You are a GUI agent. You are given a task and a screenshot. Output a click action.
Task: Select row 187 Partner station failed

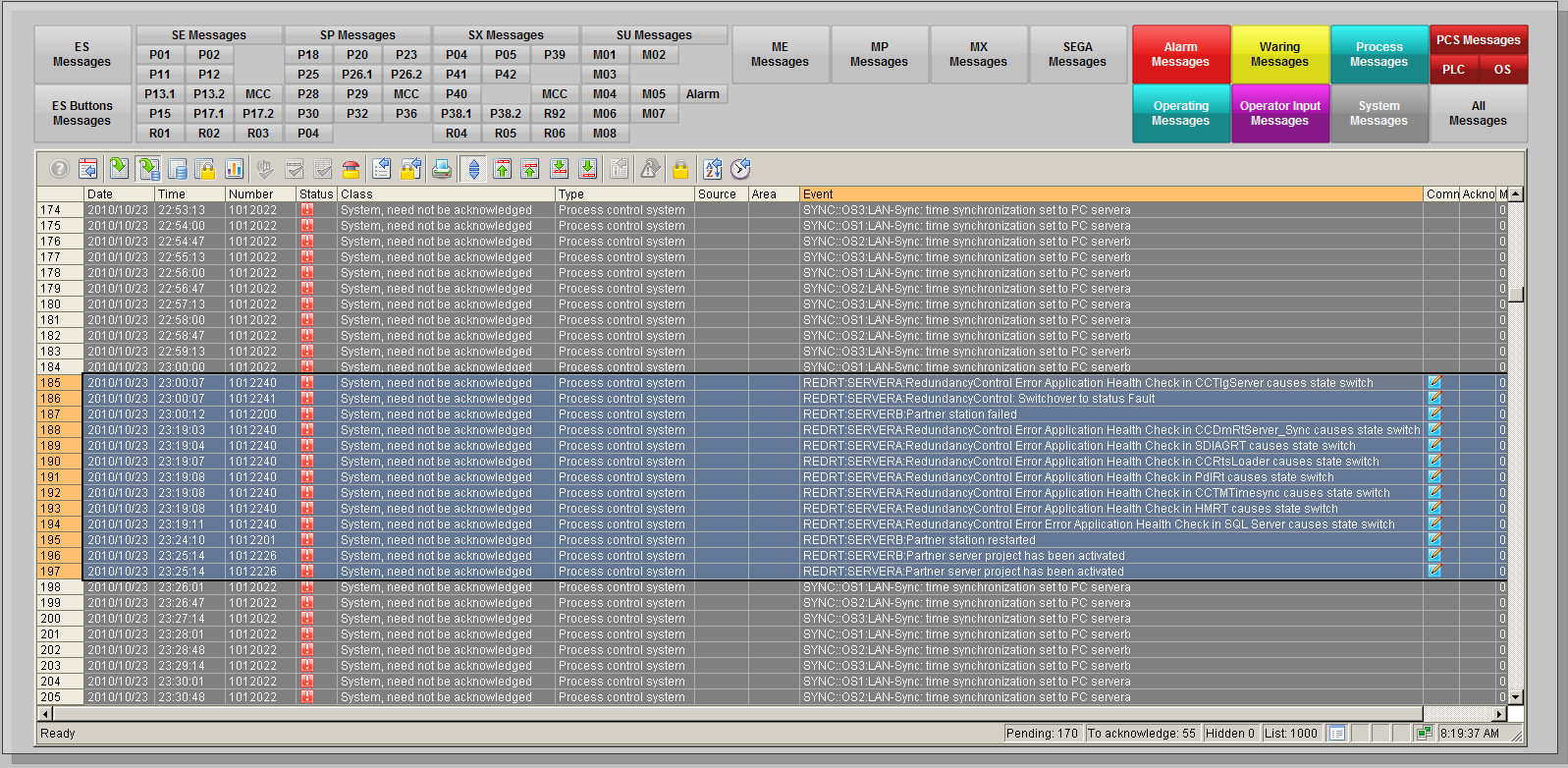tap(909, 414)
